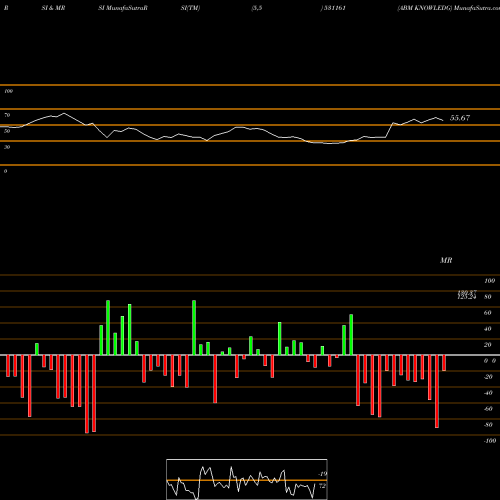
Task: Click the MR axis label '80'
Action: [x=488, y=297]
